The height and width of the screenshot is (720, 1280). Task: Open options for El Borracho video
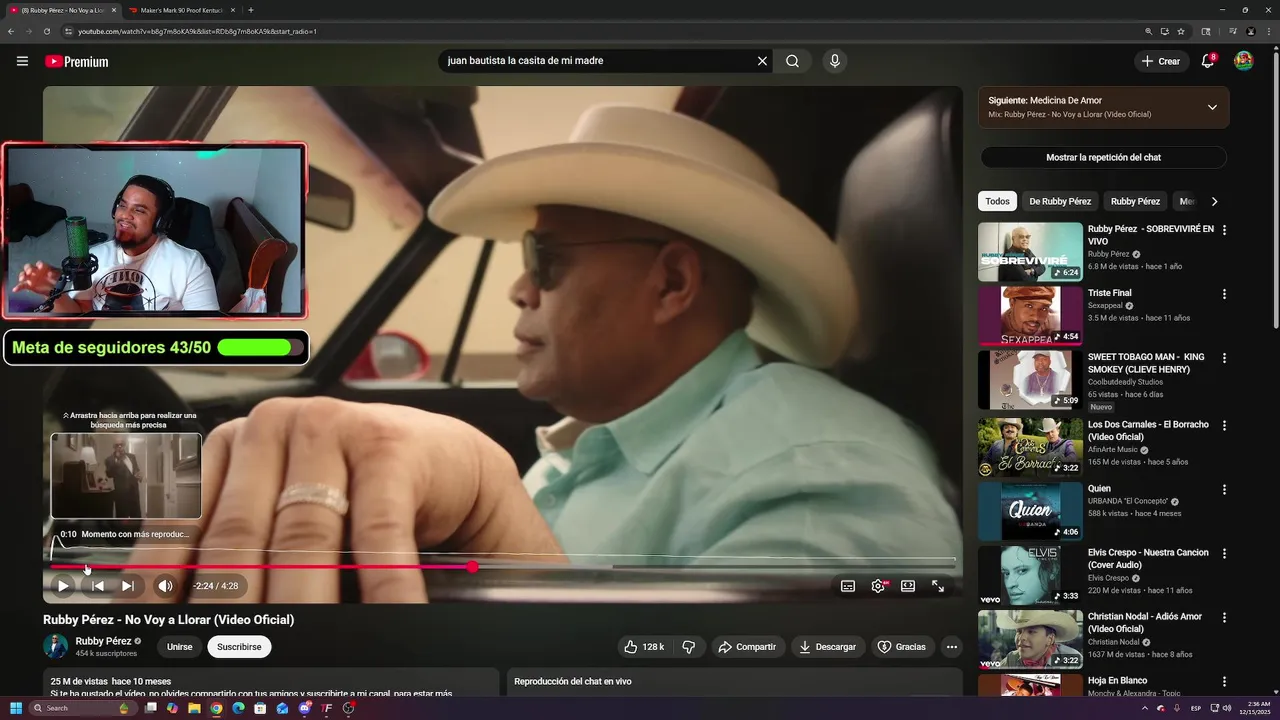pyautogui.click(x=1224, y=426)
